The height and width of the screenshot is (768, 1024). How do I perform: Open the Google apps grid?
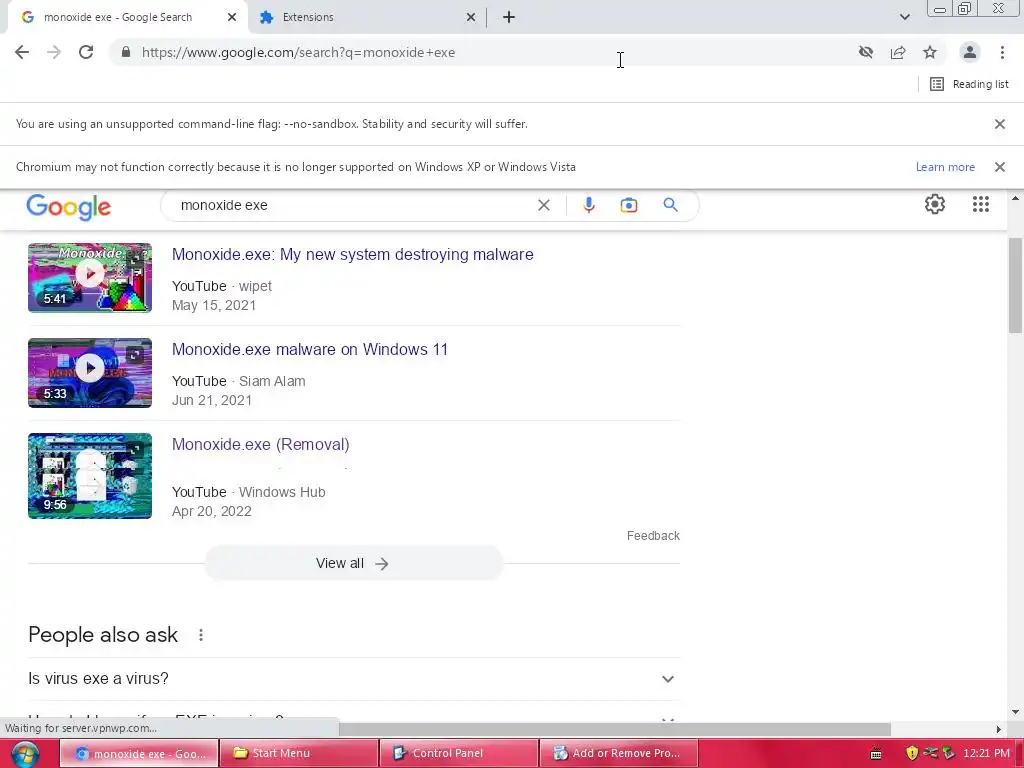980,204
